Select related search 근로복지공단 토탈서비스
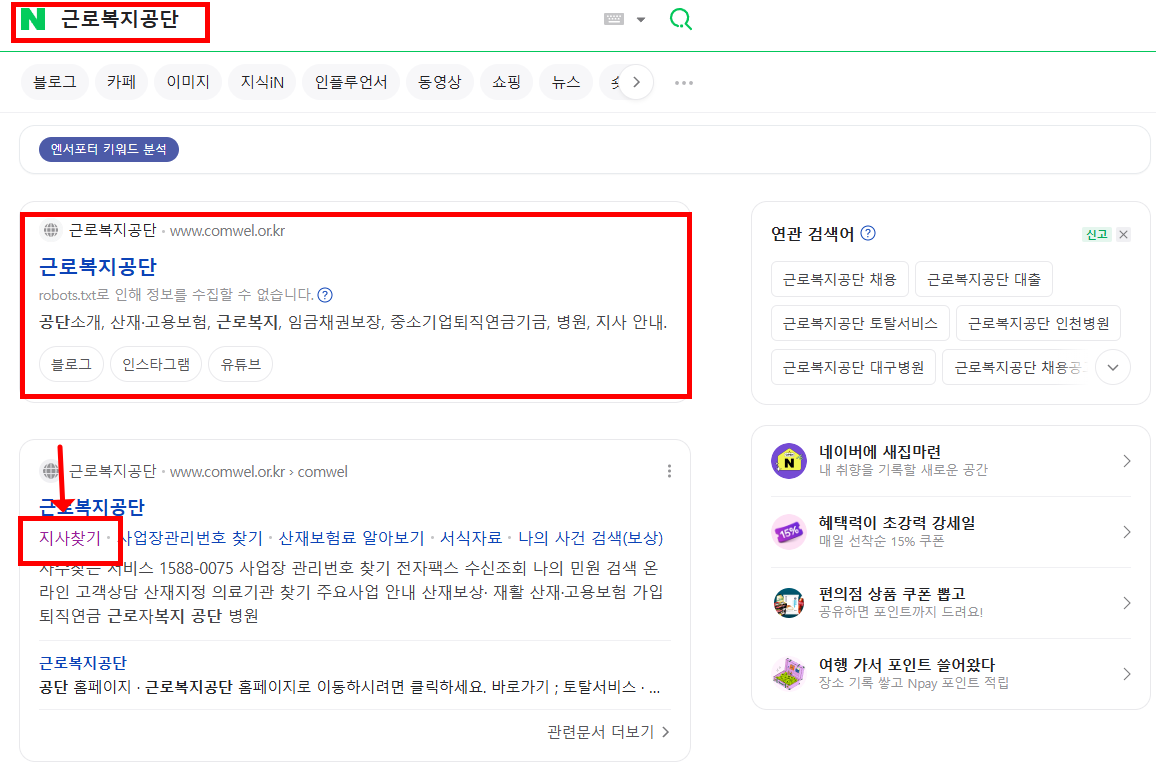The image size is (1156, 763). click(x=860, y=324)
